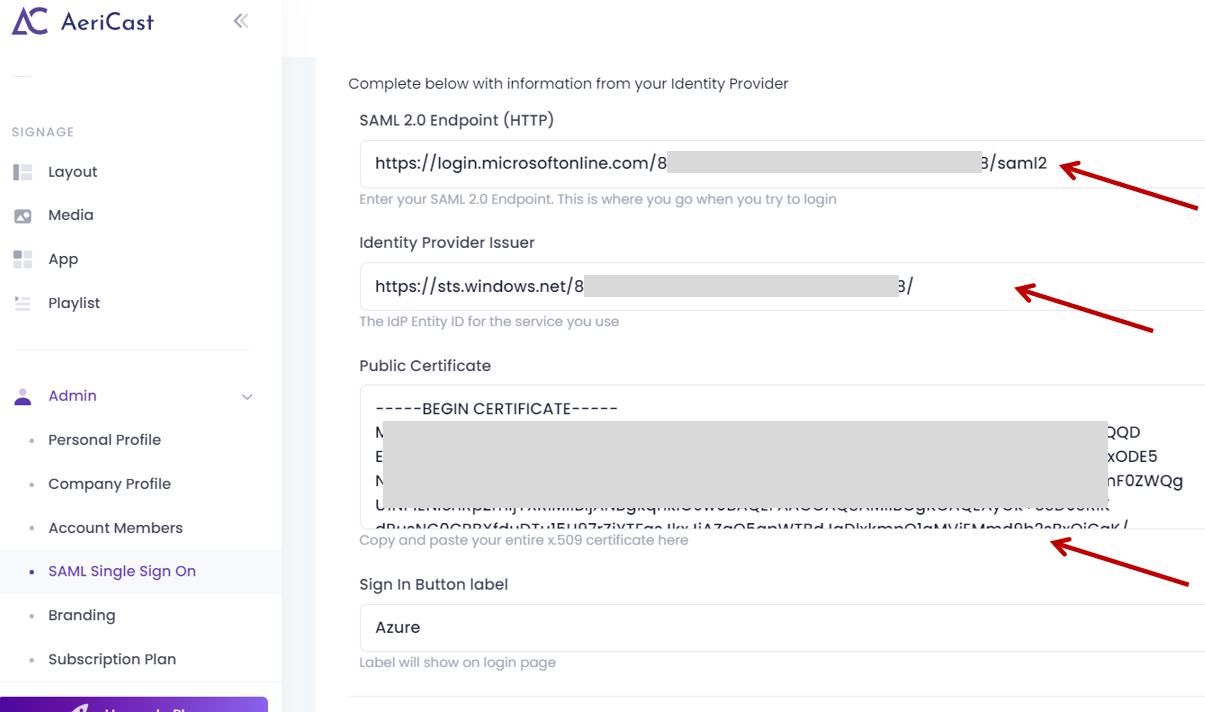Edit the Sign In Button label field
This screenshot has width=1205, height=712.
[782, 628]
